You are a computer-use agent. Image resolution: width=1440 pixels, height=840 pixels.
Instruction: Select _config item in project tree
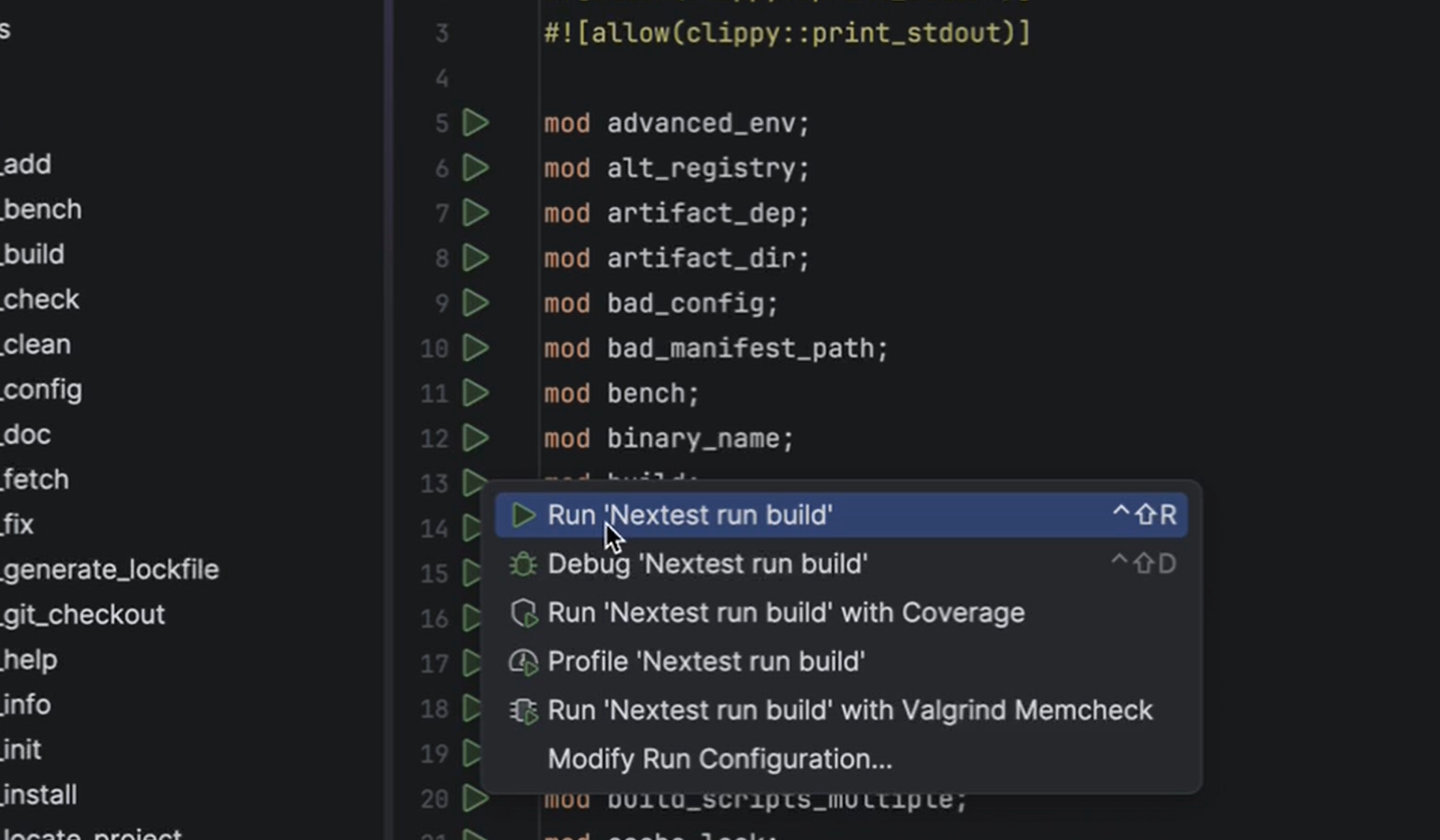pos(41,390)
